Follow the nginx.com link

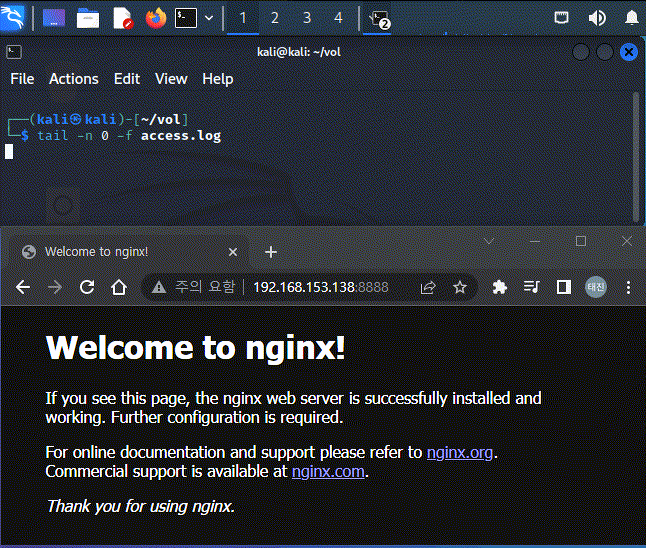tap(328, 471)
